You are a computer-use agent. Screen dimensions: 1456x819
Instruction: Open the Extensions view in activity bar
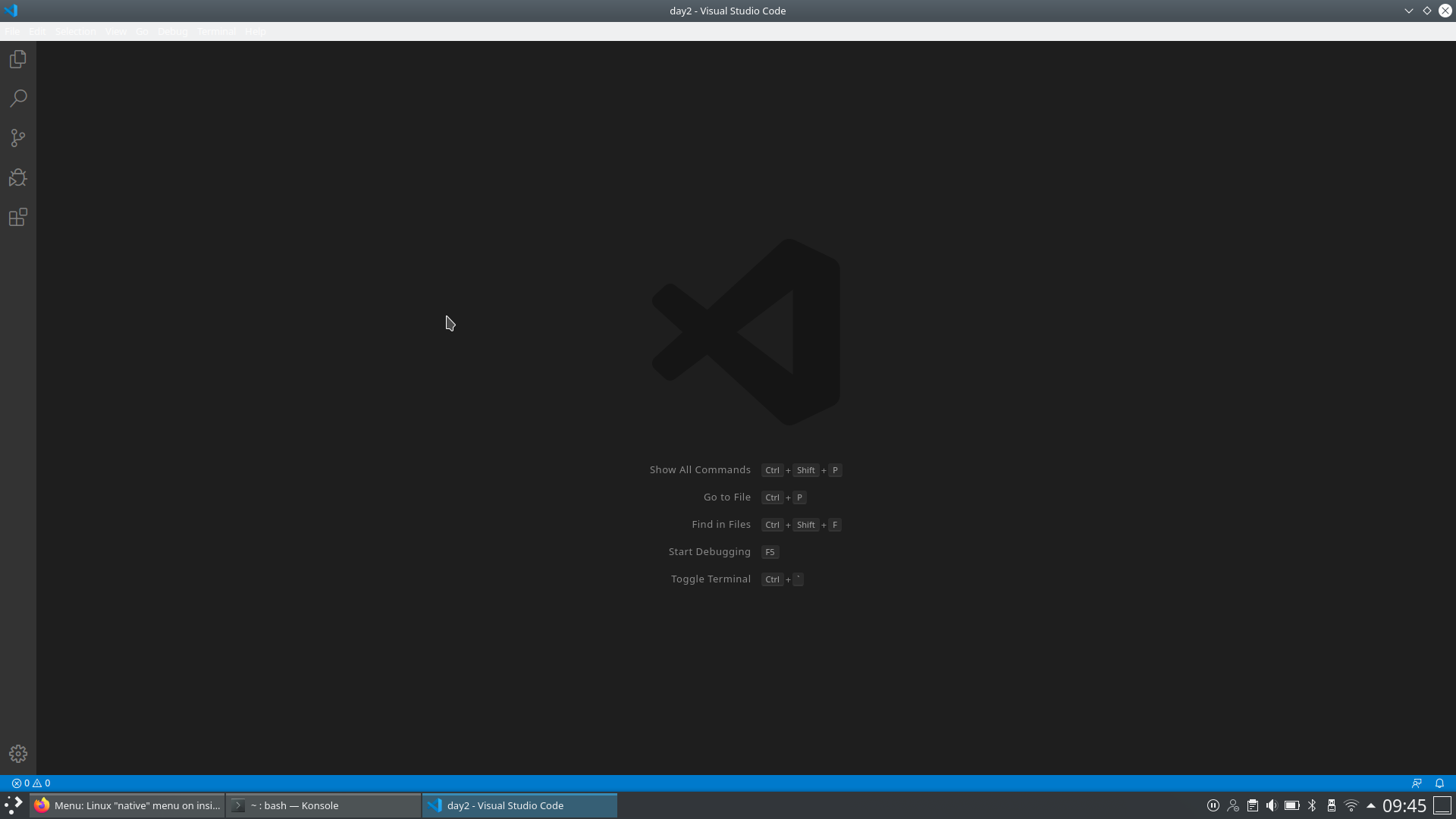[18, 218]
